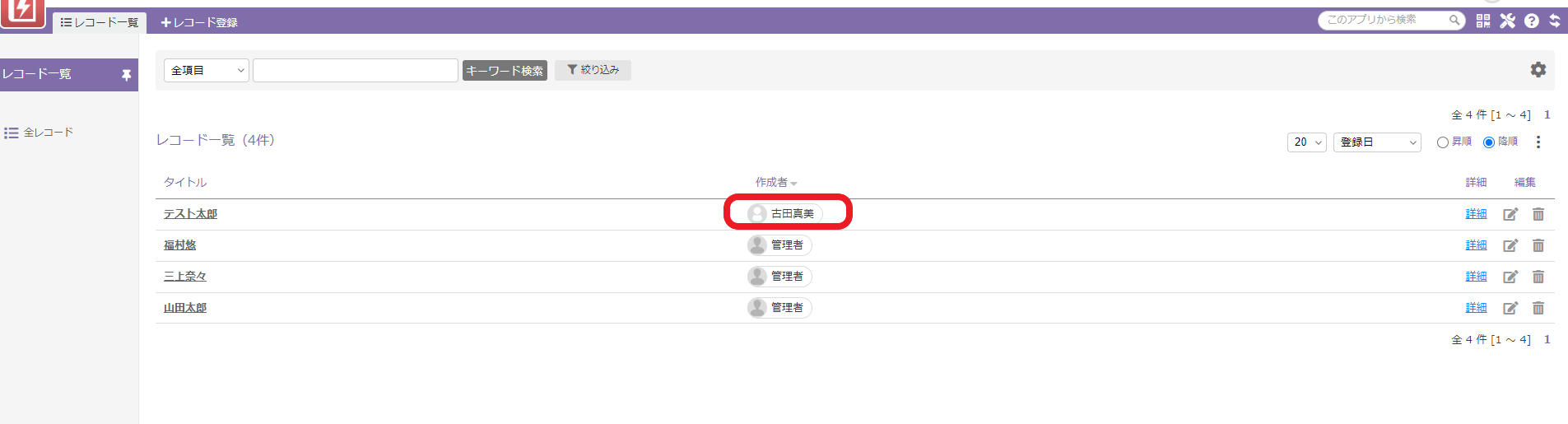This screenshot has height=424, width=1568.
Task: Click the 絞り込み filter button
Action: tap(593, 70)
